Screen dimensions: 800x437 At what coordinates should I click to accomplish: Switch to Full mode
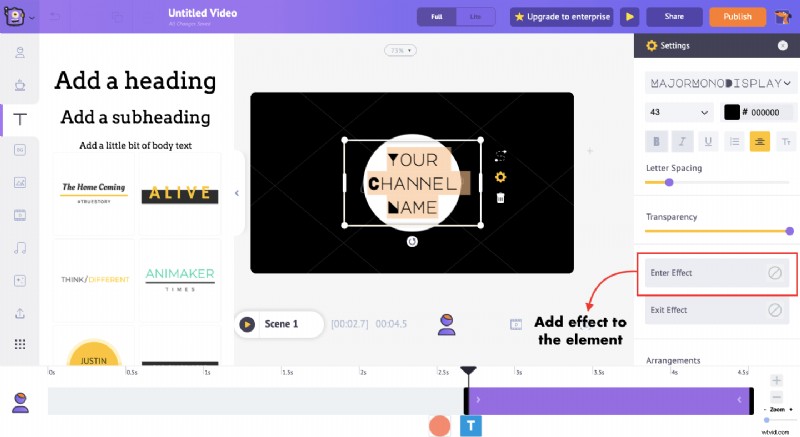point(437,17)
